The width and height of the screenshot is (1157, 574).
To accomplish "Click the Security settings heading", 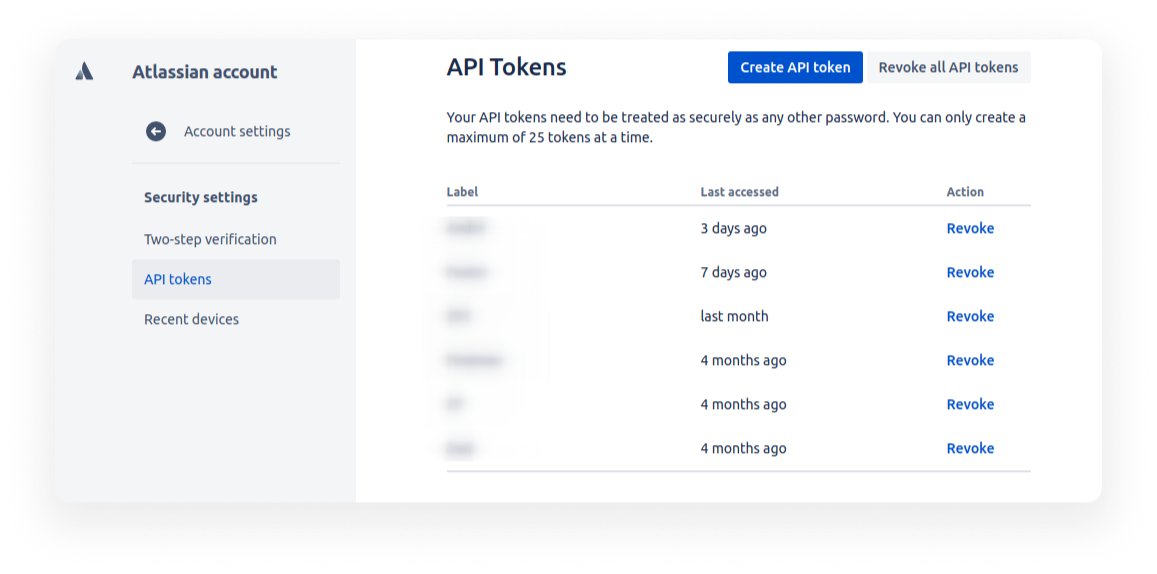I will (x=201, y=197).
